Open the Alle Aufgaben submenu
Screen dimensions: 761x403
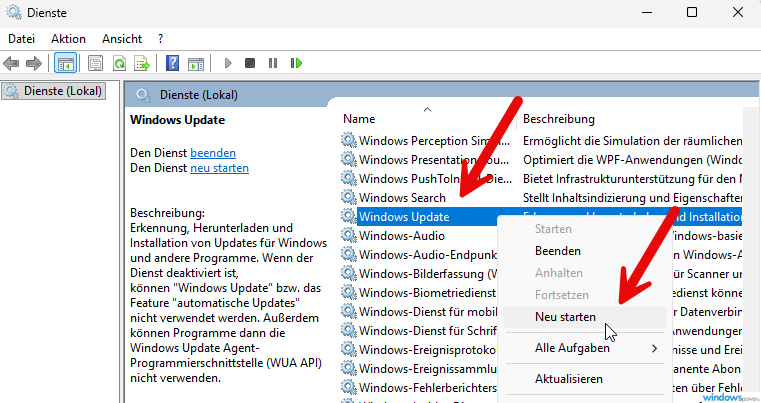585,348
